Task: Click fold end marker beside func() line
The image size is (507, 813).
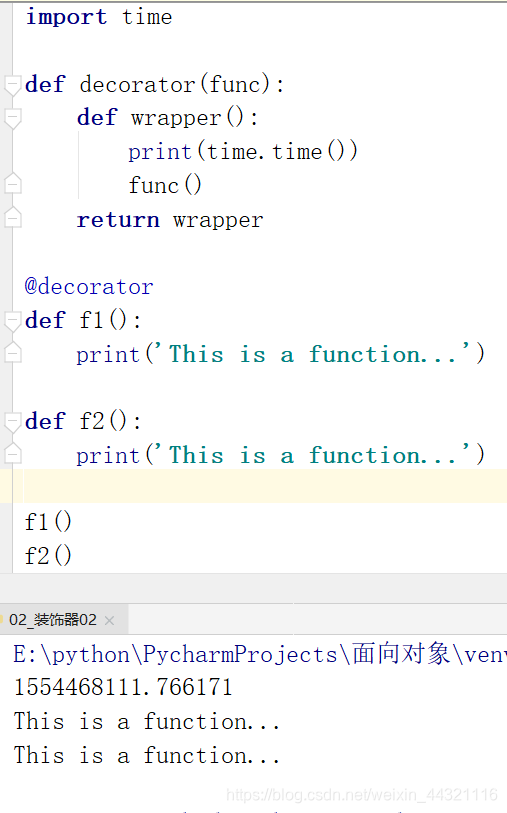Action: pyautogui.click(x=12, y=183)
